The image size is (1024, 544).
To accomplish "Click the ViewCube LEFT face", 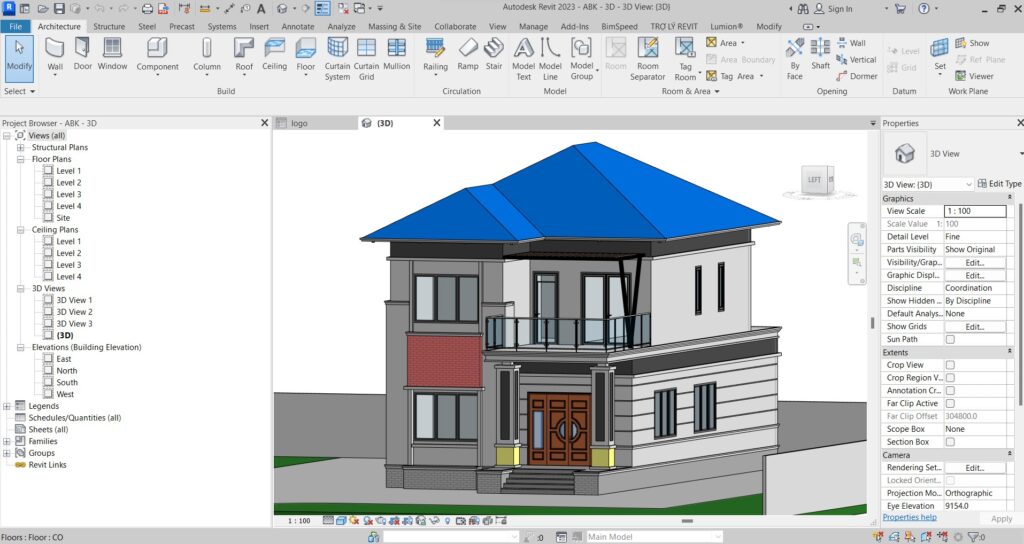I will pyautogui.click(x=814, y=179).
